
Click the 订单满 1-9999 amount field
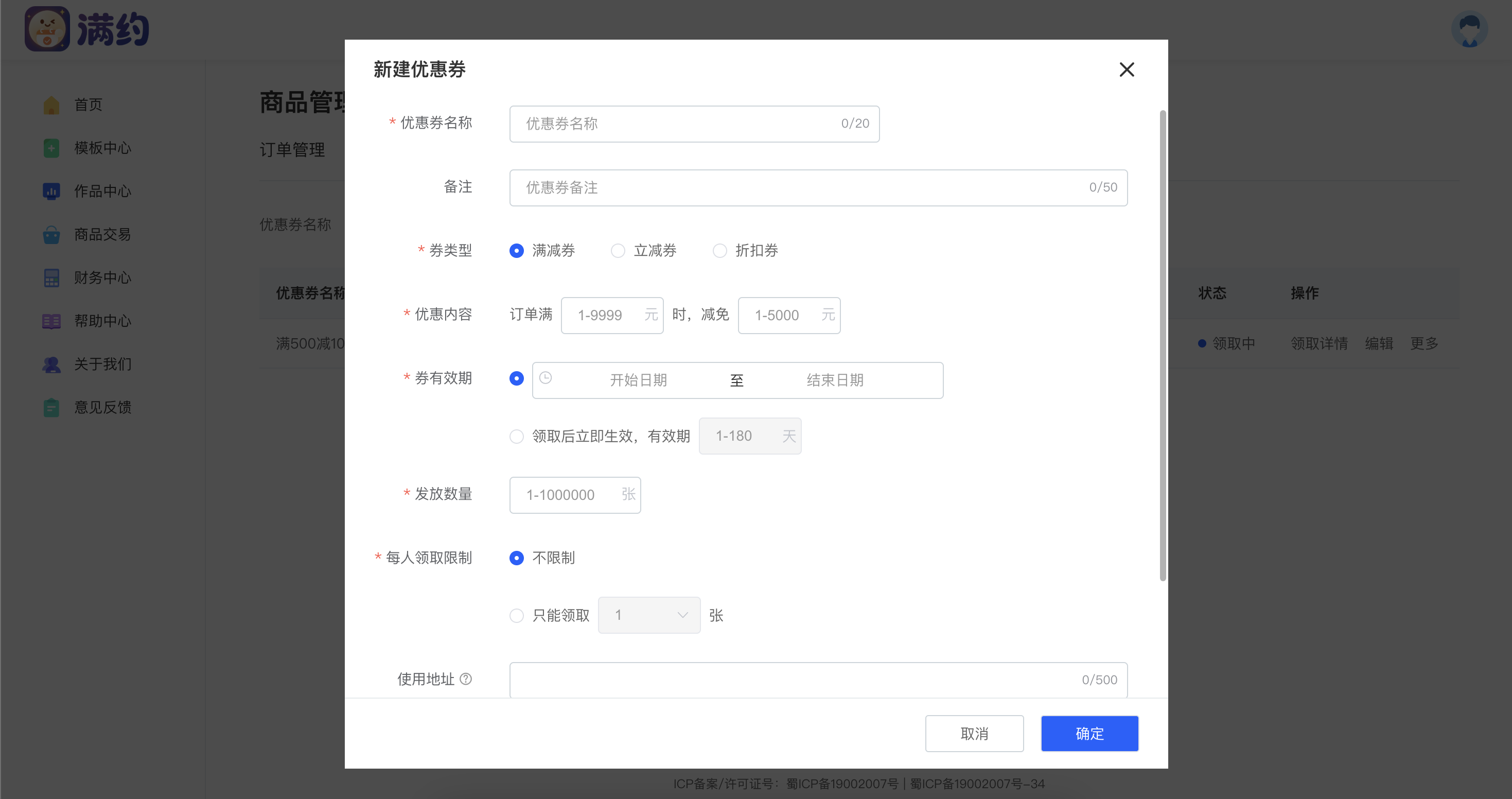click(612, 316)
